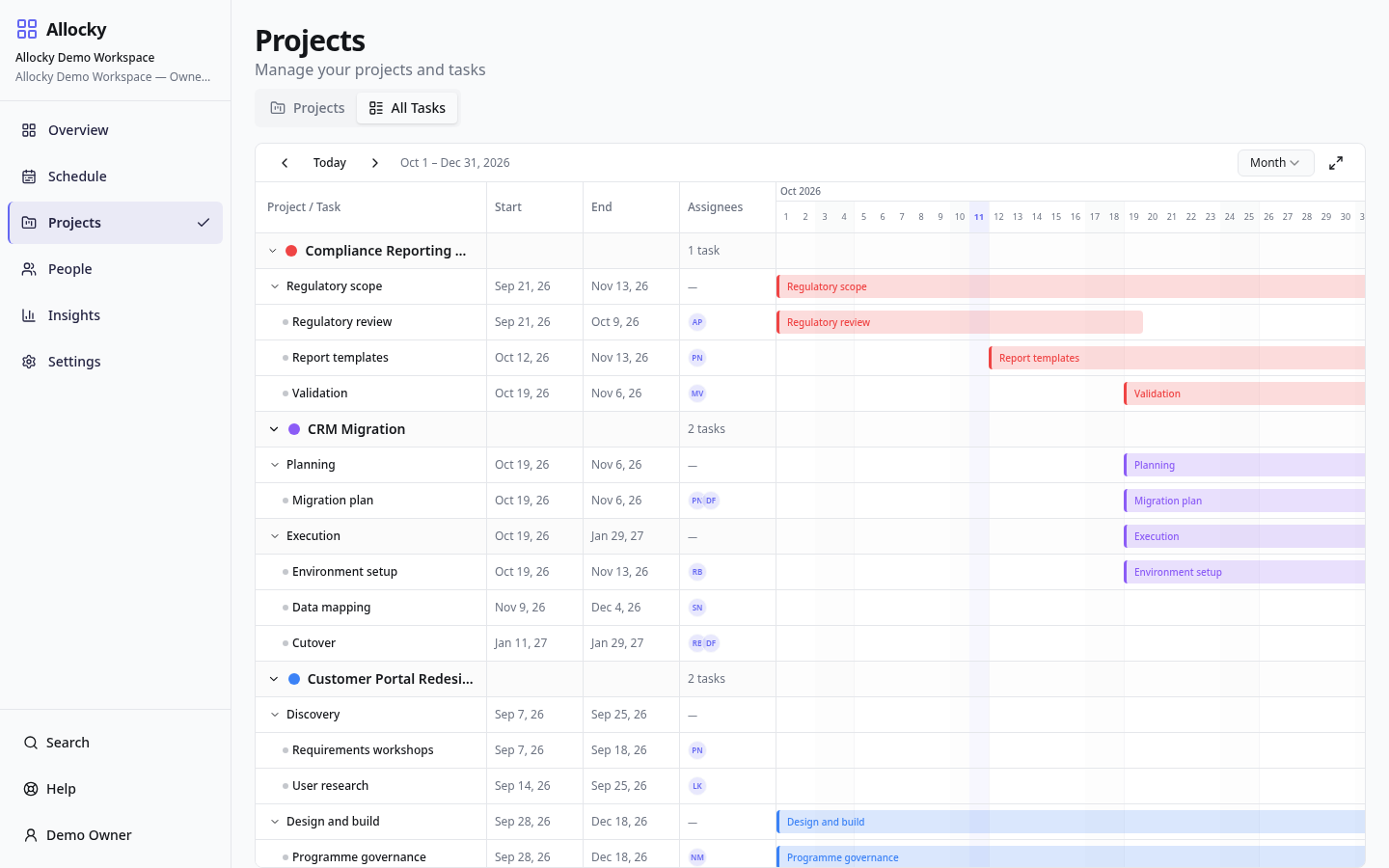Open Demo Owner profile
The width and height of the screenshot is (1389, 868).
tap(115, 835)
